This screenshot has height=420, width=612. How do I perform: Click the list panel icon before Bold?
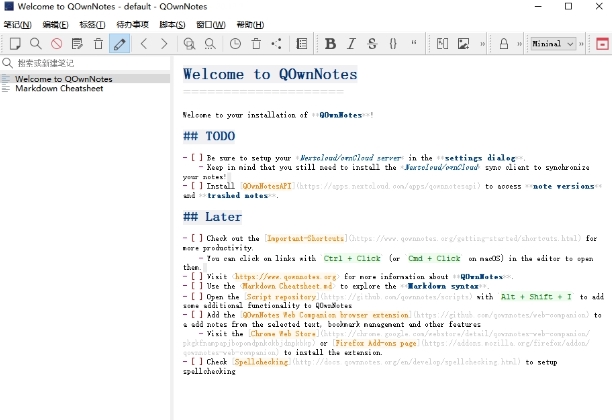(302, 43)
